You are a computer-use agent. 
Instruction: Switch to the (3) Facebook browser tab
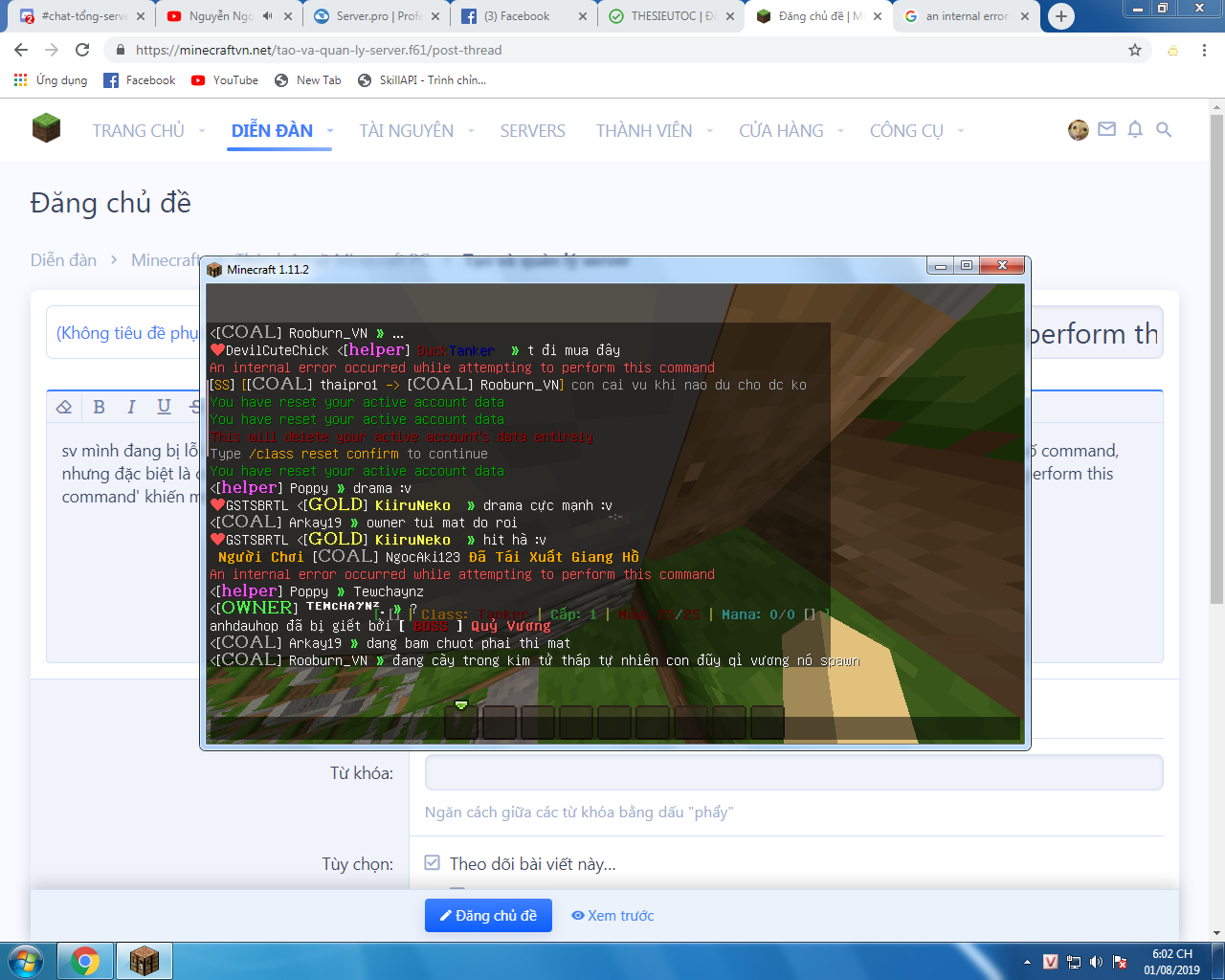coord(523,16)
